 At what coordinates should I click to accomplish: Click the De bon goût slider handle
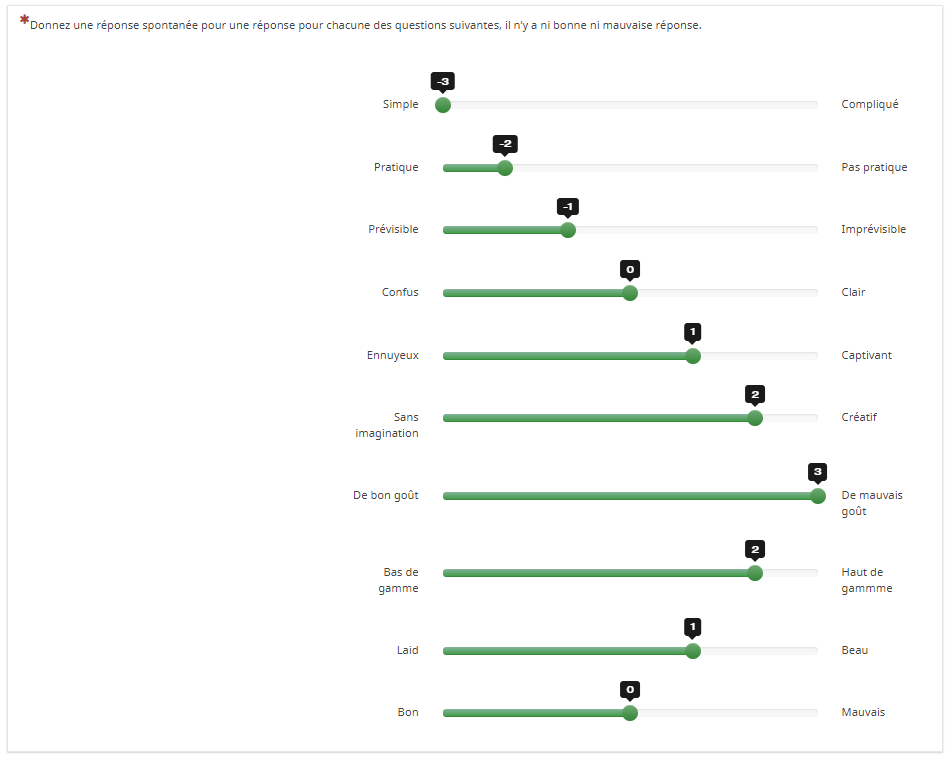818,496
